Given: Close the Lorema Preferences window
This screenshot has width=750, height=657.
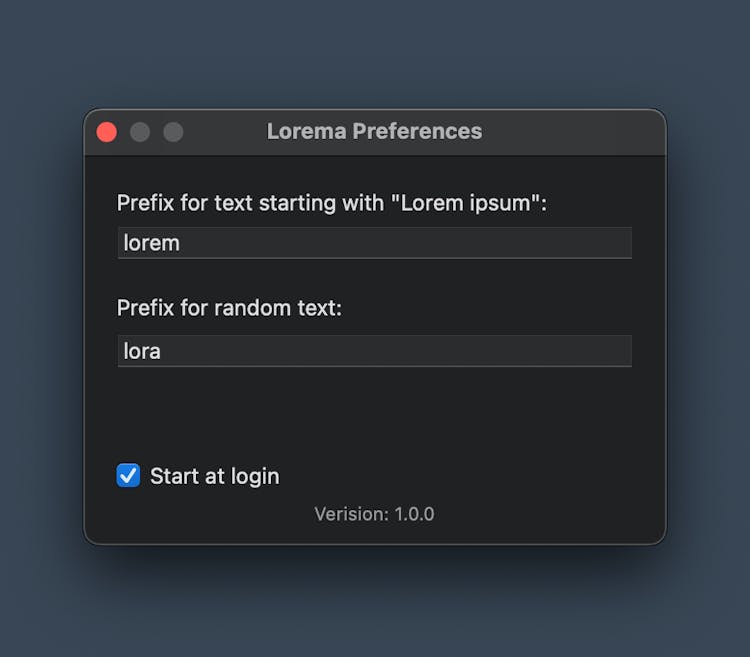Looking at the screenshot, I should [107, 132].
